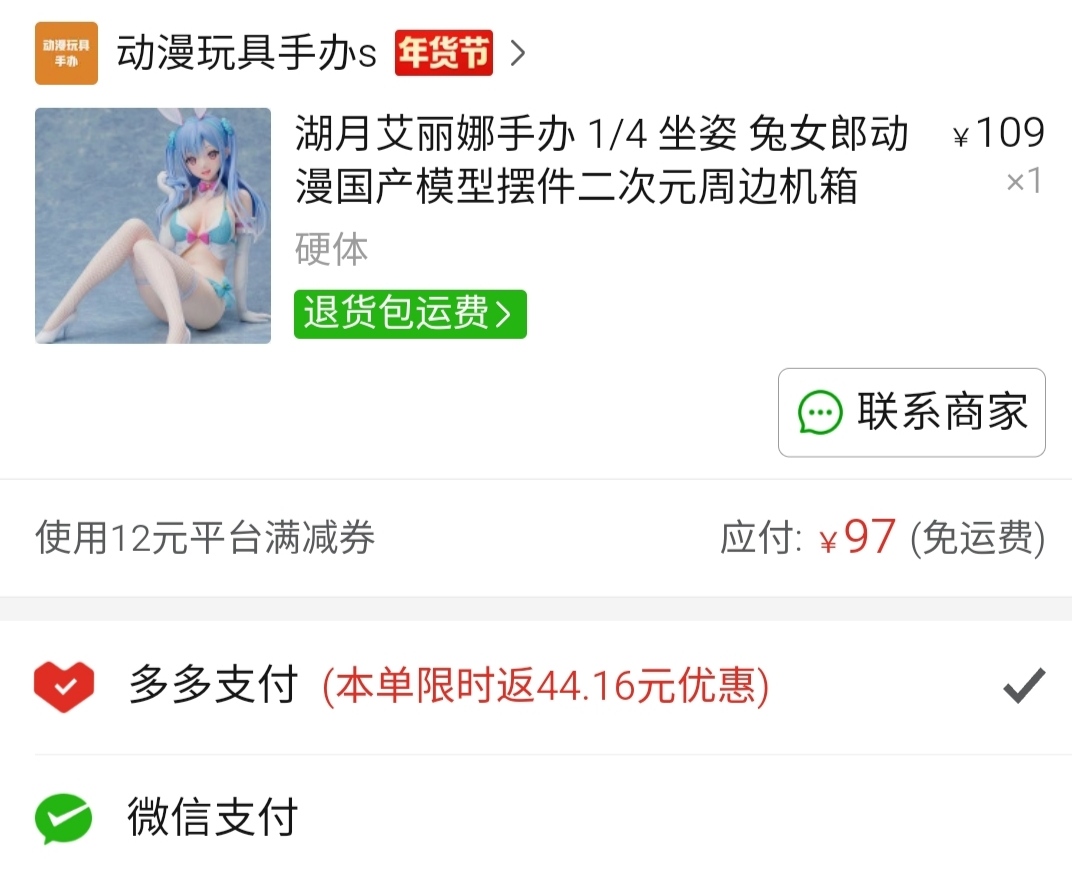Tap the ¥97 payable amount
1072x876 pixels.
(x=857, y=537)
